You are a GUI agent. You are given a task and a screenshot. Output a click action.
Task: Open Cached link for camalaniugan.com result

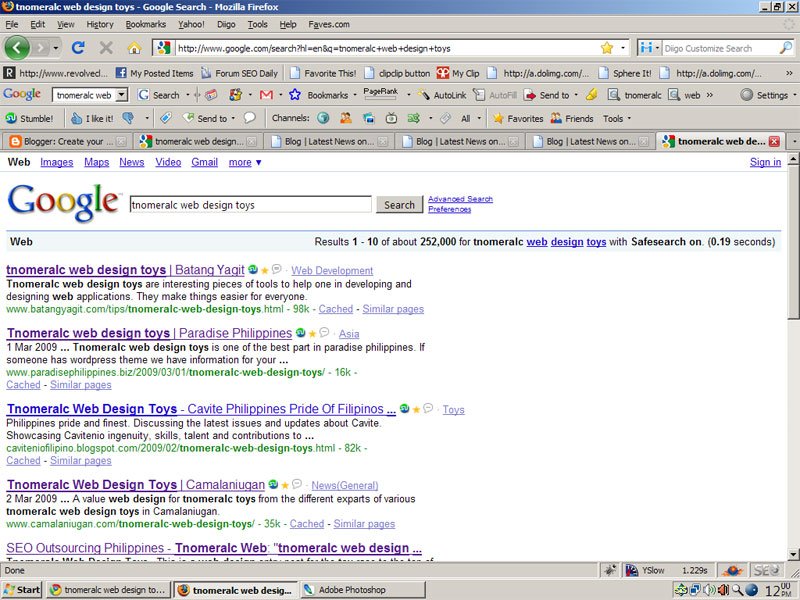click(x=307, y=523)
